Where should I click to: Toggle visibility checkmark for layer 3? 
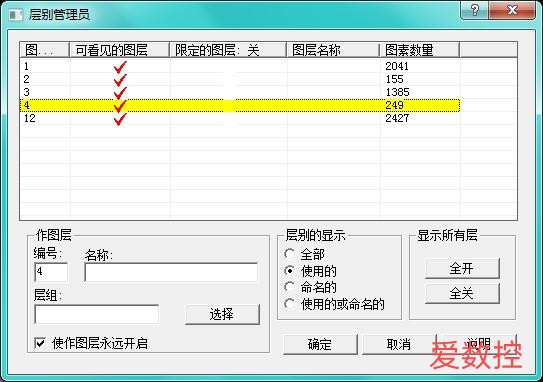tap(120, 93)
